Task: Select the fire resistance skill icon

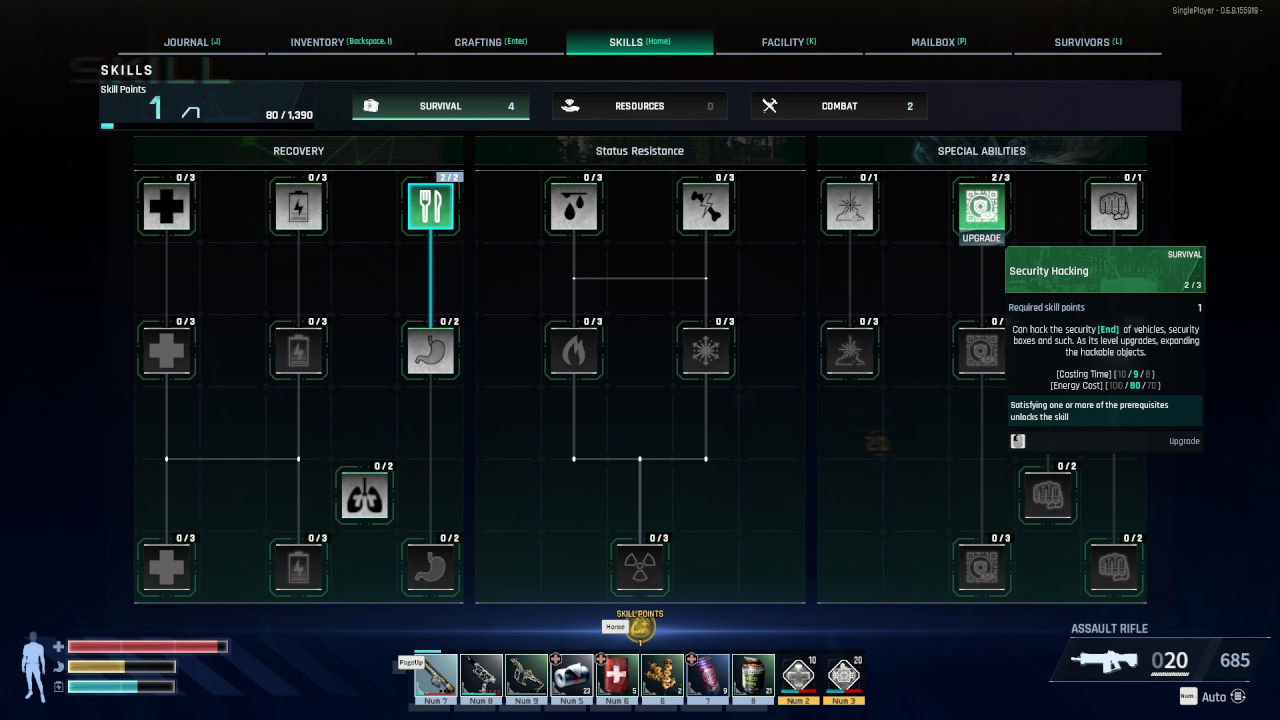Action: (574, 351)
